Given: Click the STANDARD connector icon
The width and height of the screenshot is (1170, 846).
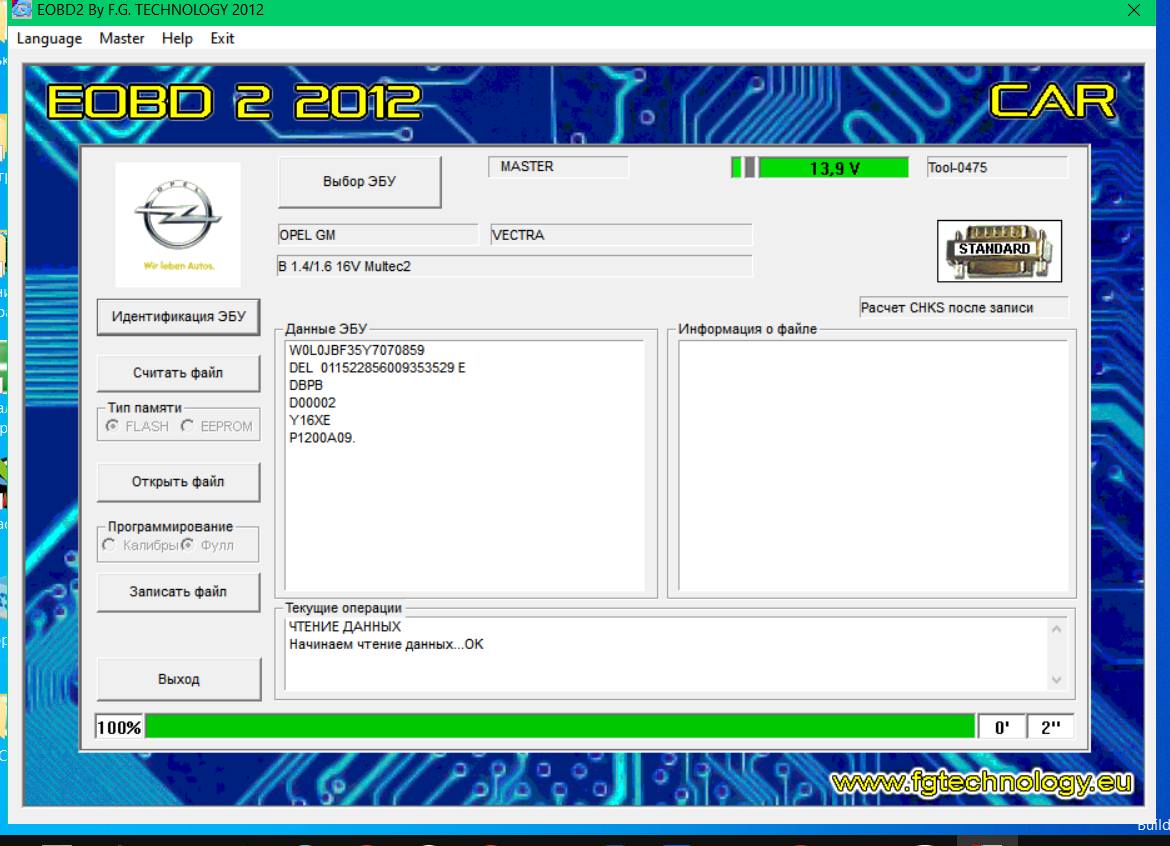Looking at the screenshot, I should point(999,251).
